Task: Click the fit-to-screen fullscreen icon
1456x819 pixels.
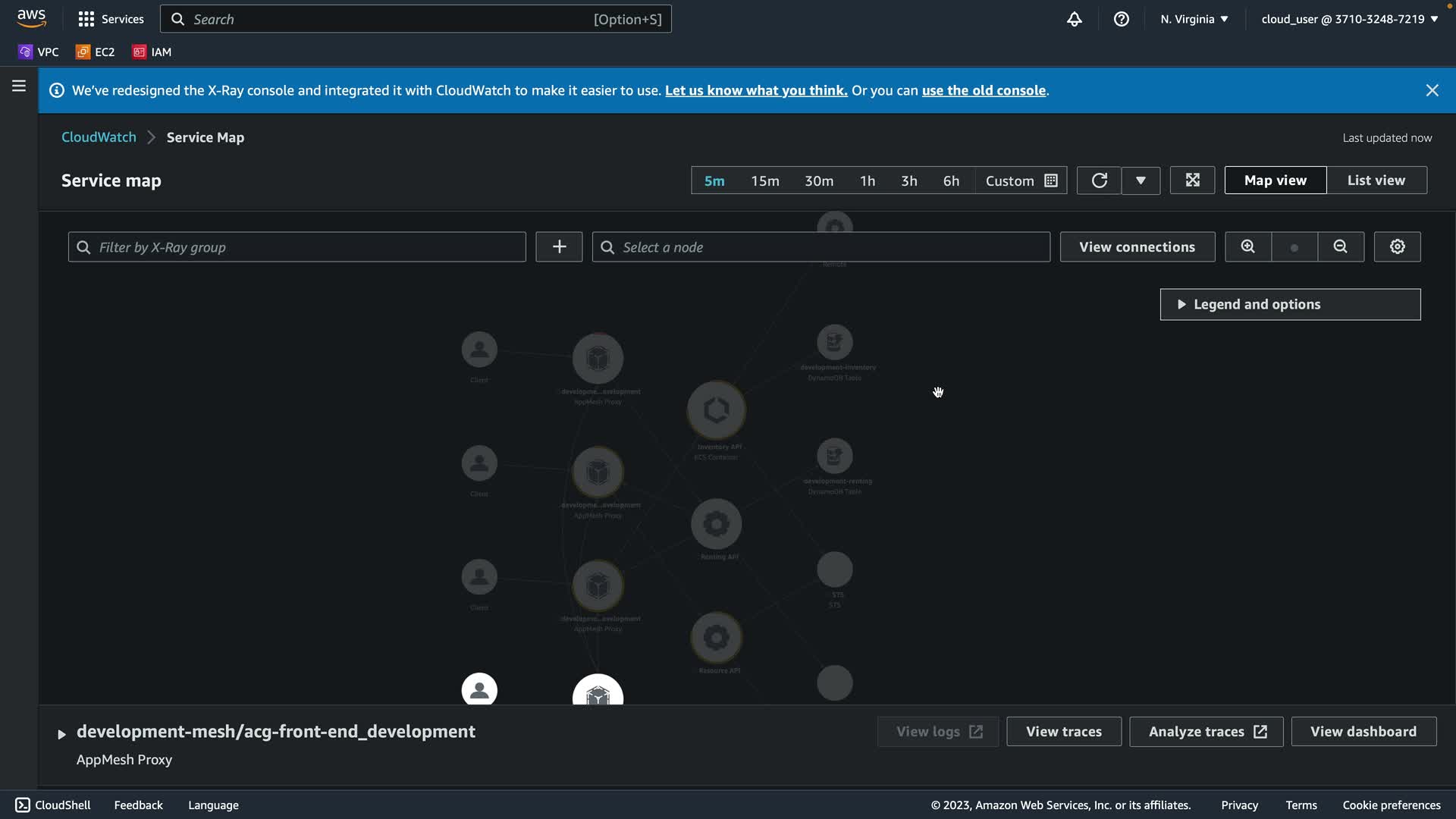Action: [x=1192, y=180]
